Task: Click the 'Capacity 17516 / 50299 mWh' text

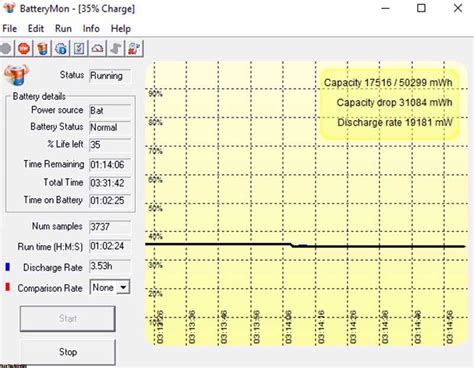Action: [x=388, y=83]
